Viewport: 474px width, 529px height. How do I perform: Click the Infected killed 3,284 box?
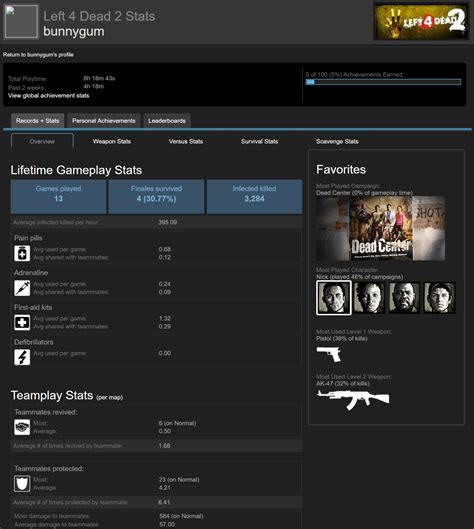click(254, 197)
